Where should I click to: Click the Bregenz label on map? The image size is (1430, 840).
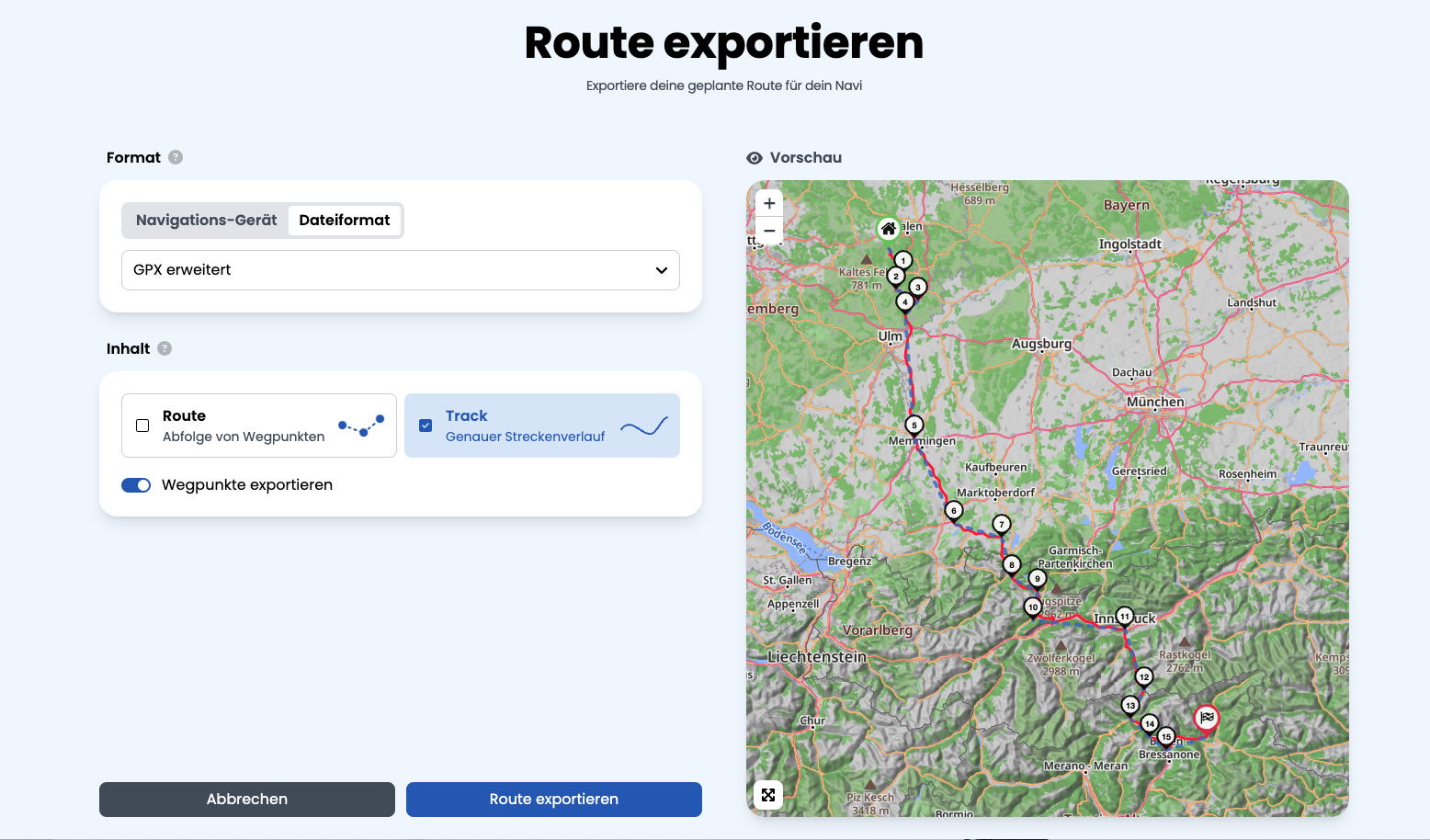pos(850,561)
